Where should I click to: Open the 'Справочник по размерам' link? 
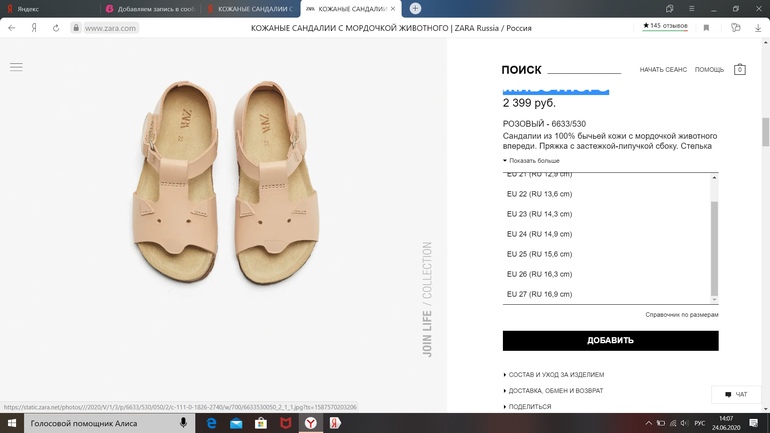(x=682, y=315)
